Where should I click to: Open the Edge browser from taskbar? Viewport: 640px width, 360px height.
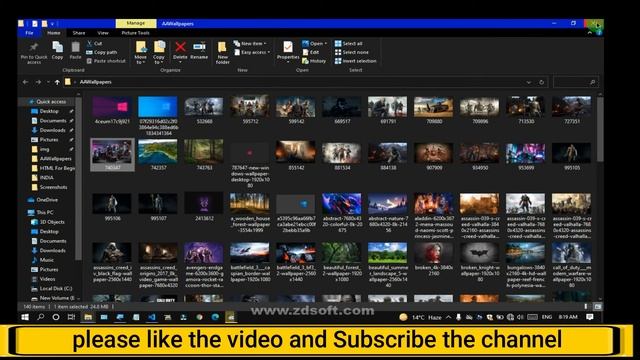click(215, 317)
